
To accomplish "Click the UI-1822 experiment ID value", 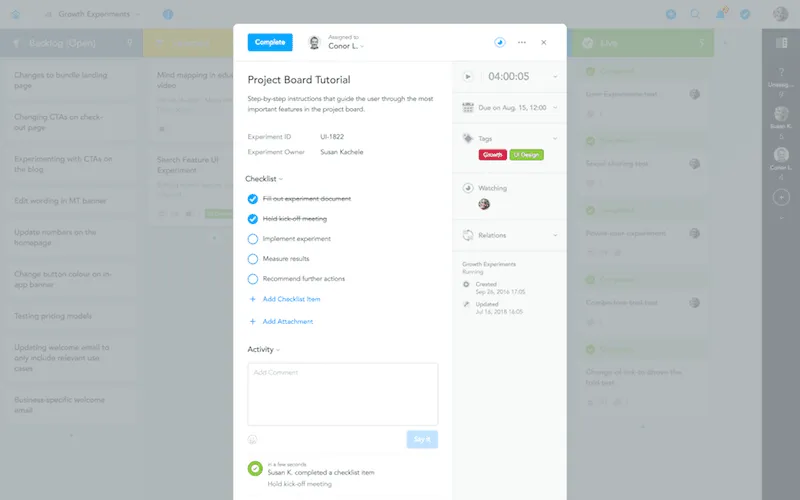I will [x=332, y=137].
